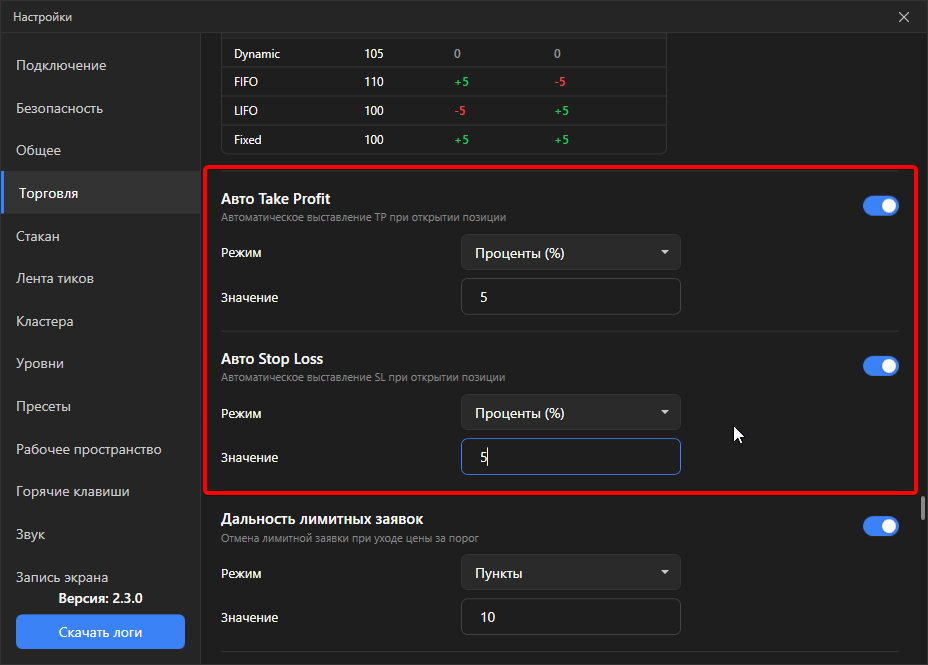928x665 pixels.
Task: Disable the Авто Stop Loss switch
Action: pos(881,366)
